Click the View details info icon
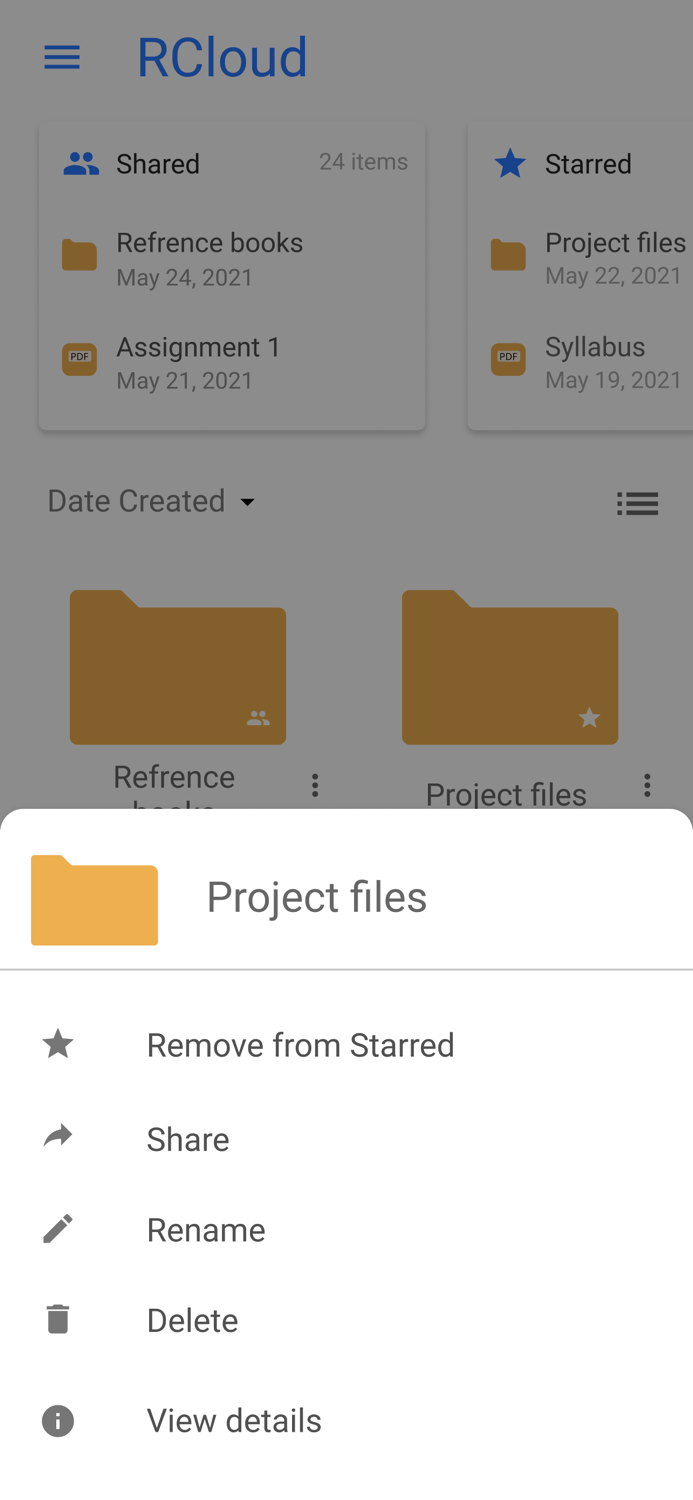The image size is (693, 1500). (57, 1420)
